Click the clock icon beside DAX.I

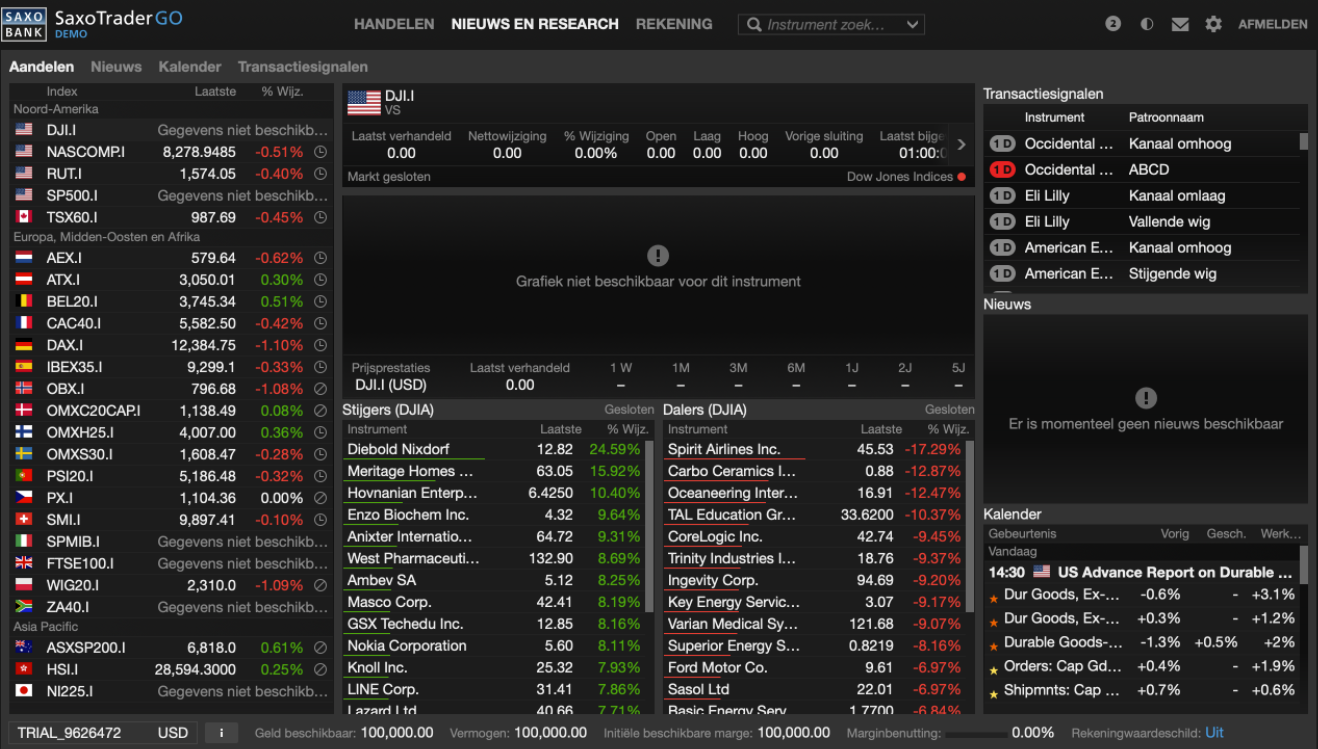320,346
